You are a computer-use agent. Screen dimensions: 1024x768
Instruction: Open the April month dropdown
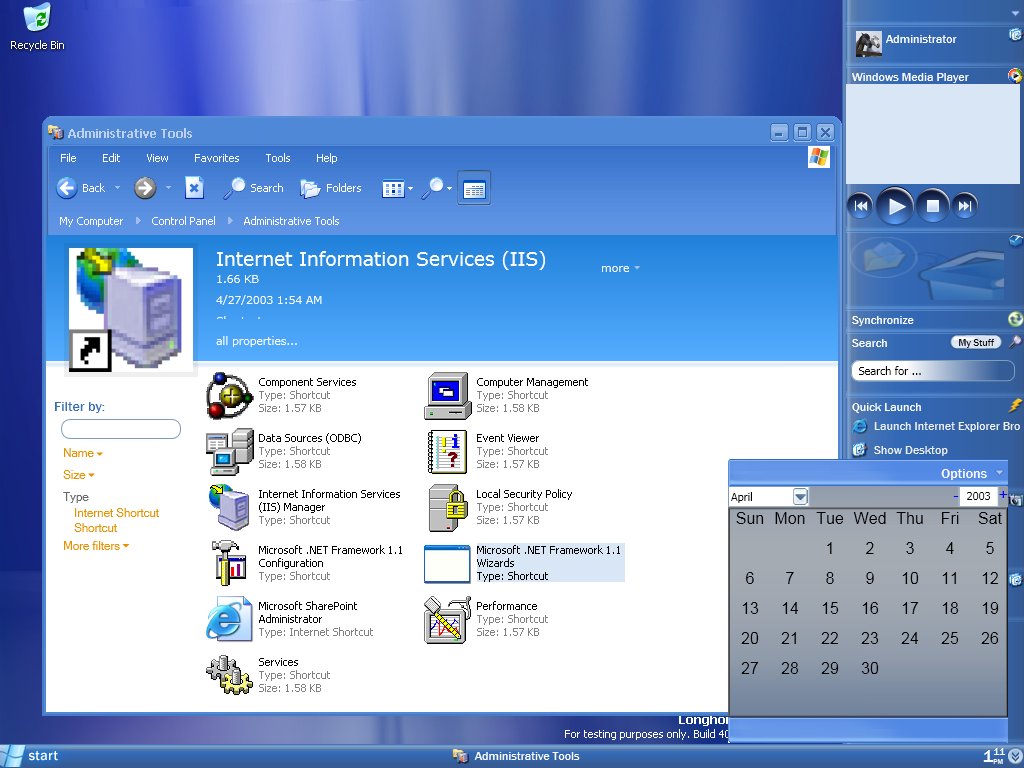pos(801,497)
